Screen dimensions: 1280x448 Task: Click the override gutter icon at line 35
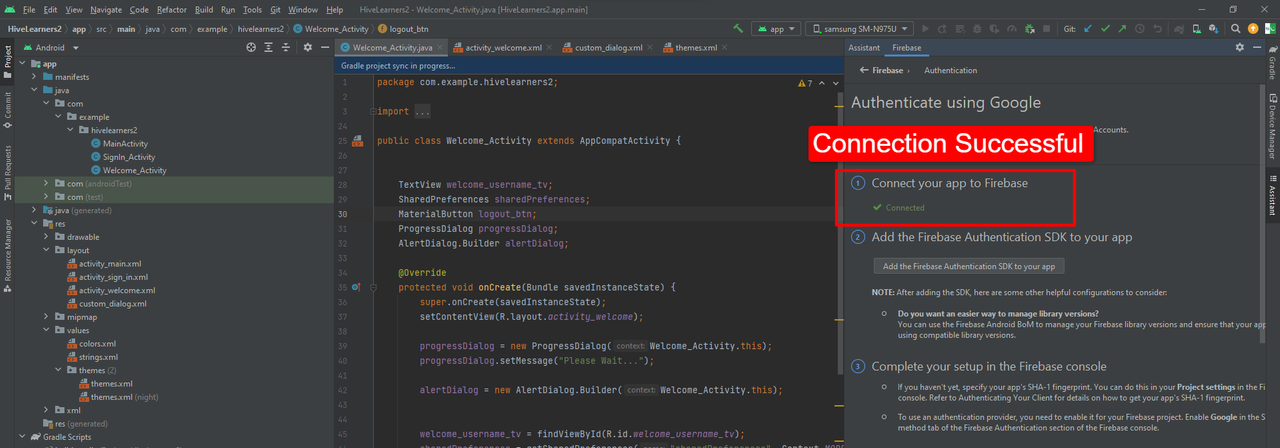(x=357, y=287)
